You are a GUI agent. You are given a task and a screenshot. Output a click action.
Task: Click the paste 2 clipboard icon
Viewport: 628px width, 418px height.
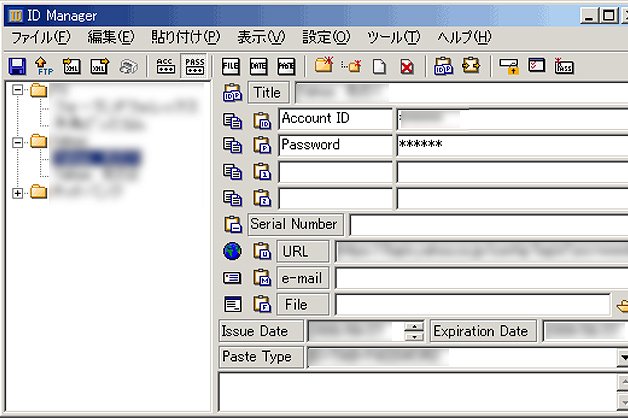(262, 198)
